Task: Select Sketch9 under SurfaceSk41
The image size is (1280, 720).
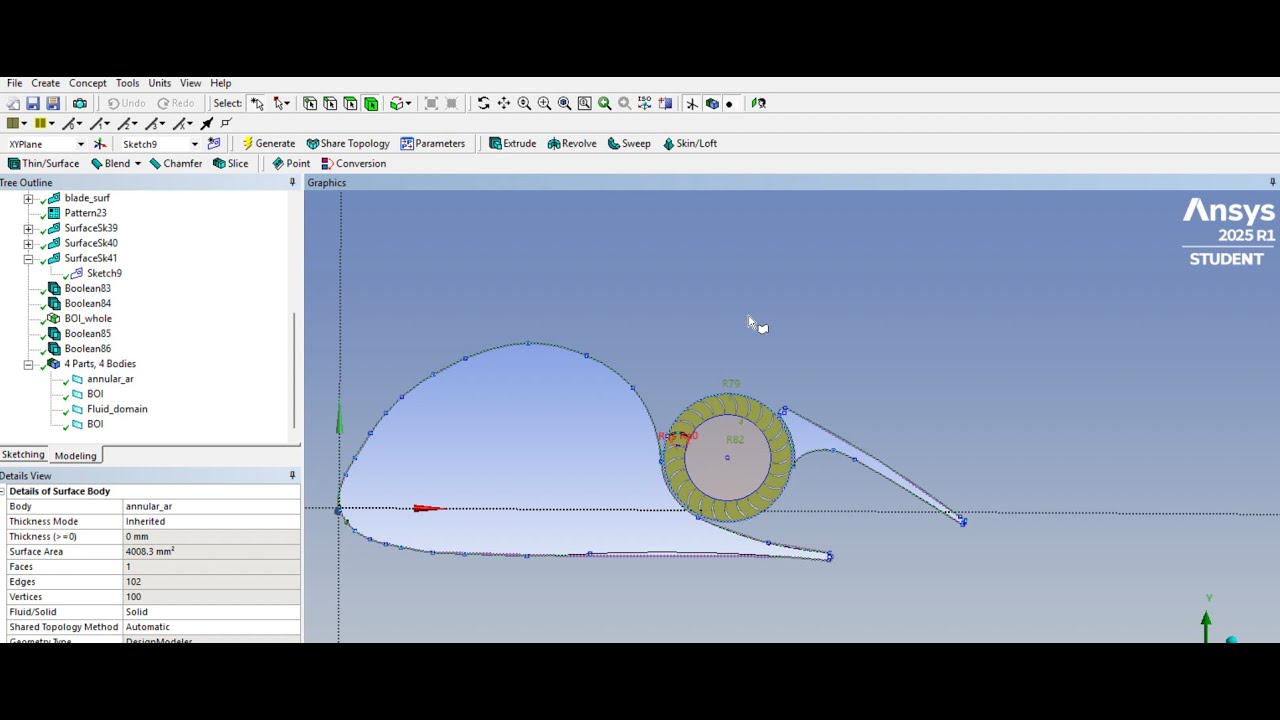Action: tap(104, 273)
